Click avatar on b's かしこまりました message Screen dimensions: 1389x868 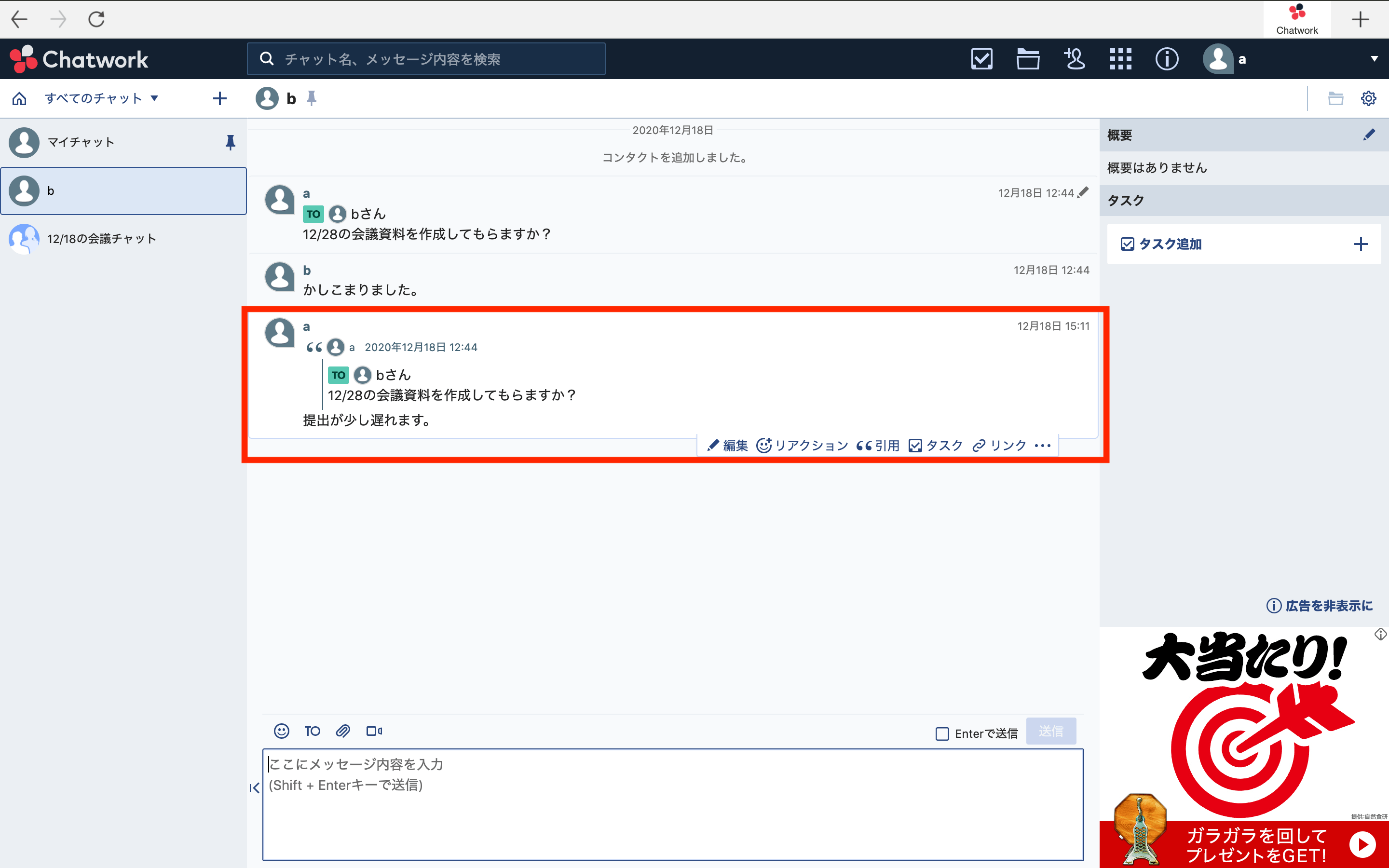[x=280, y=277]
